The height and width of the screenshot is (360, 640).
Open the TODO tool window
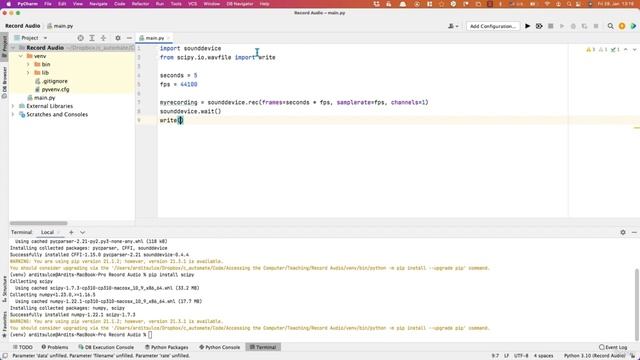(x=22, y=347)
